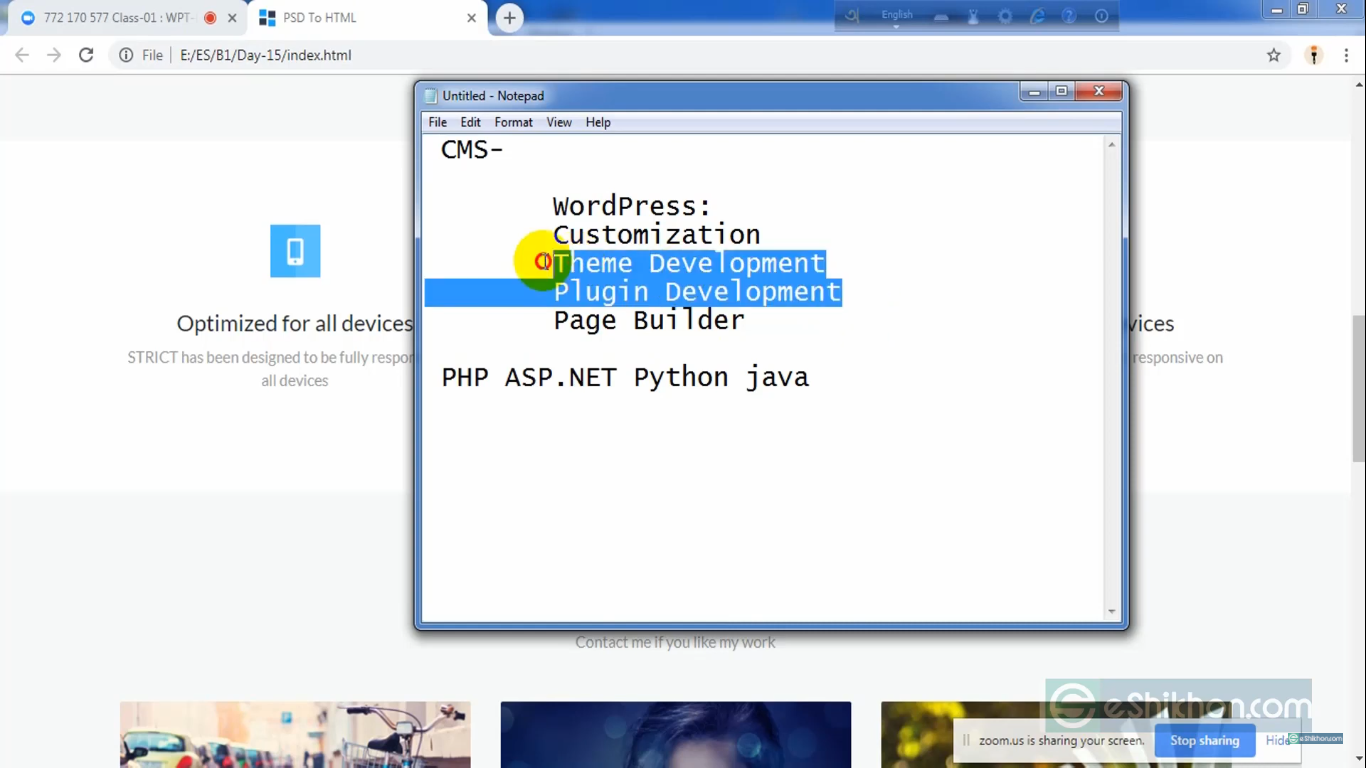The image size is (1366, 768).
Task: Click Hide on the zoom sharing bar
Action: (x=1278, y=740)
